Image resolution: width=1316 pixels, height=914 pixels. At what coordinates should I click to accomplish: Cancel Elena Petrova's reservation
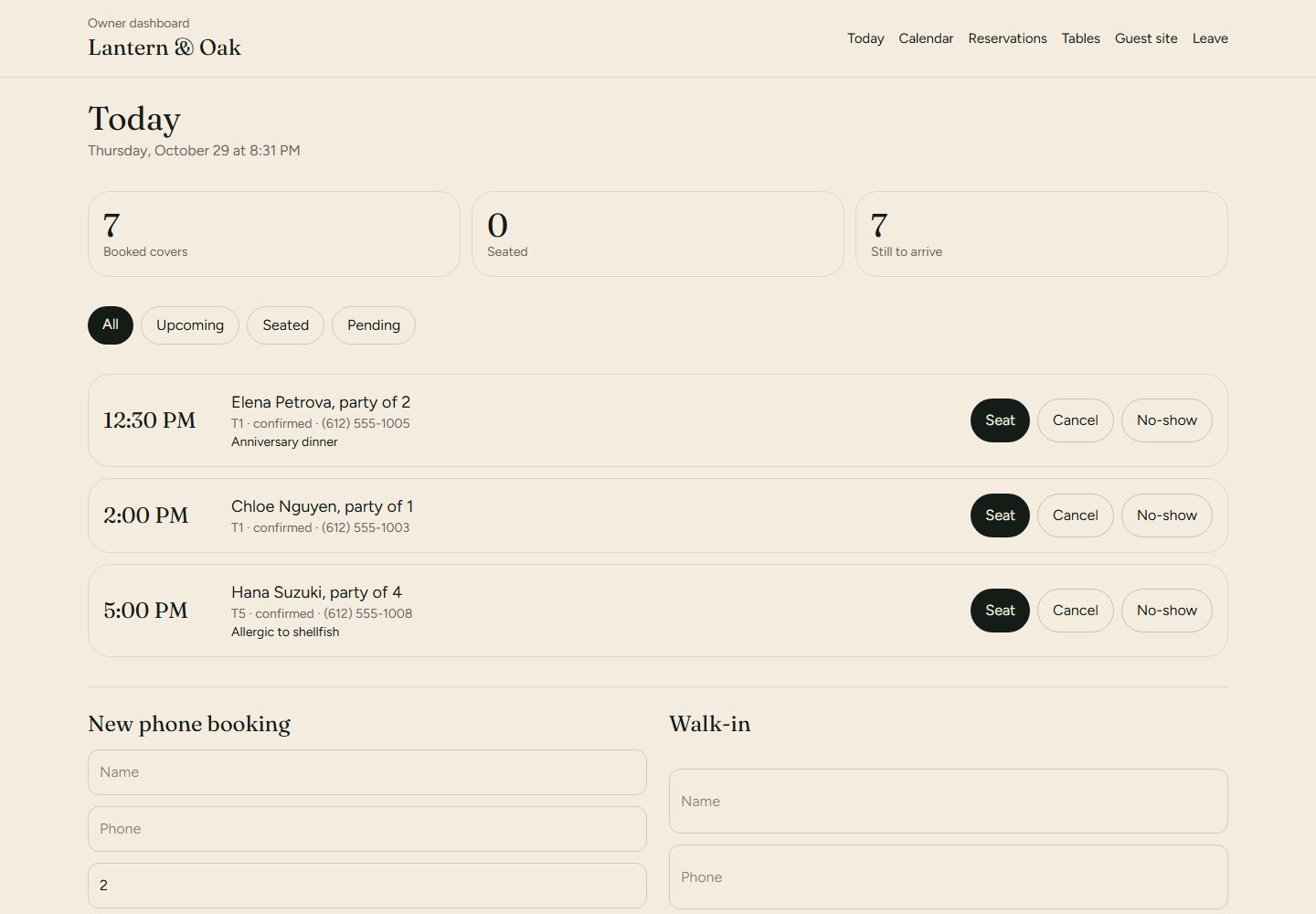(x=1075, y=420)
